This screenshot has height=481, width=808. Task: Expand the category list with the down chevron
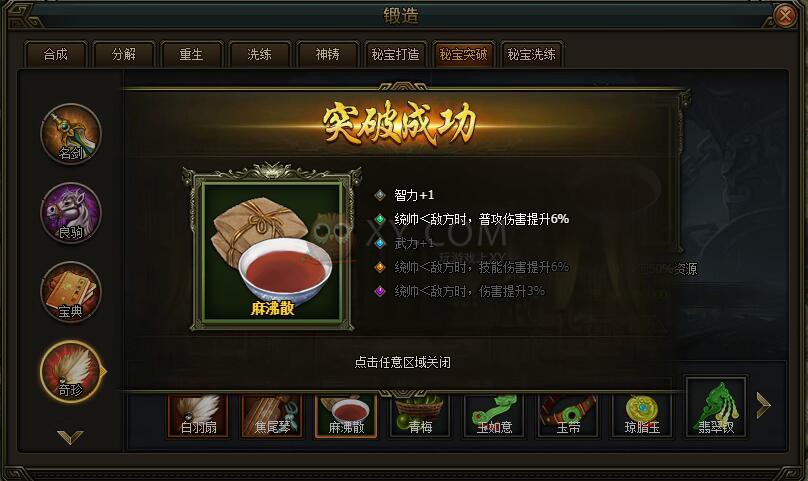pos(70,437)
